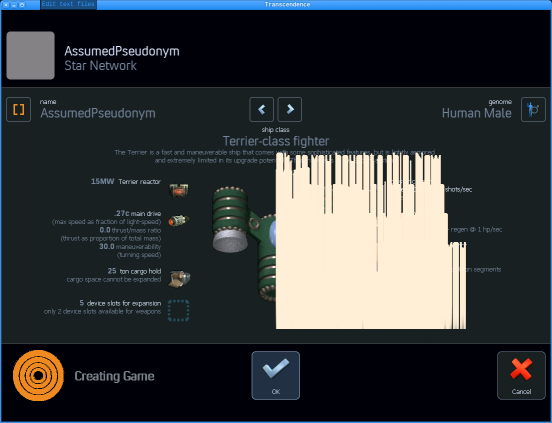
Task: Select previous ship class arrow
Action: (x=262, y=109)
